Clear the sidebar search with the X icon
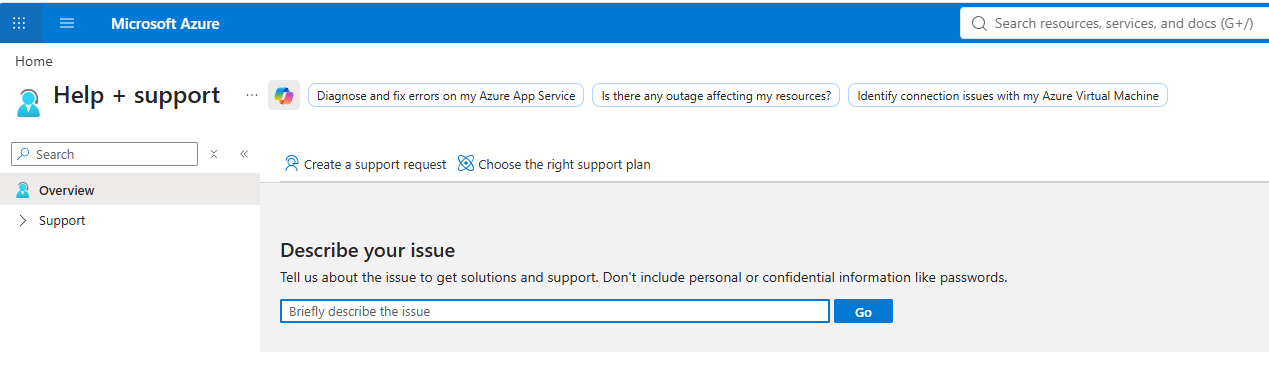 click(214, 154)
